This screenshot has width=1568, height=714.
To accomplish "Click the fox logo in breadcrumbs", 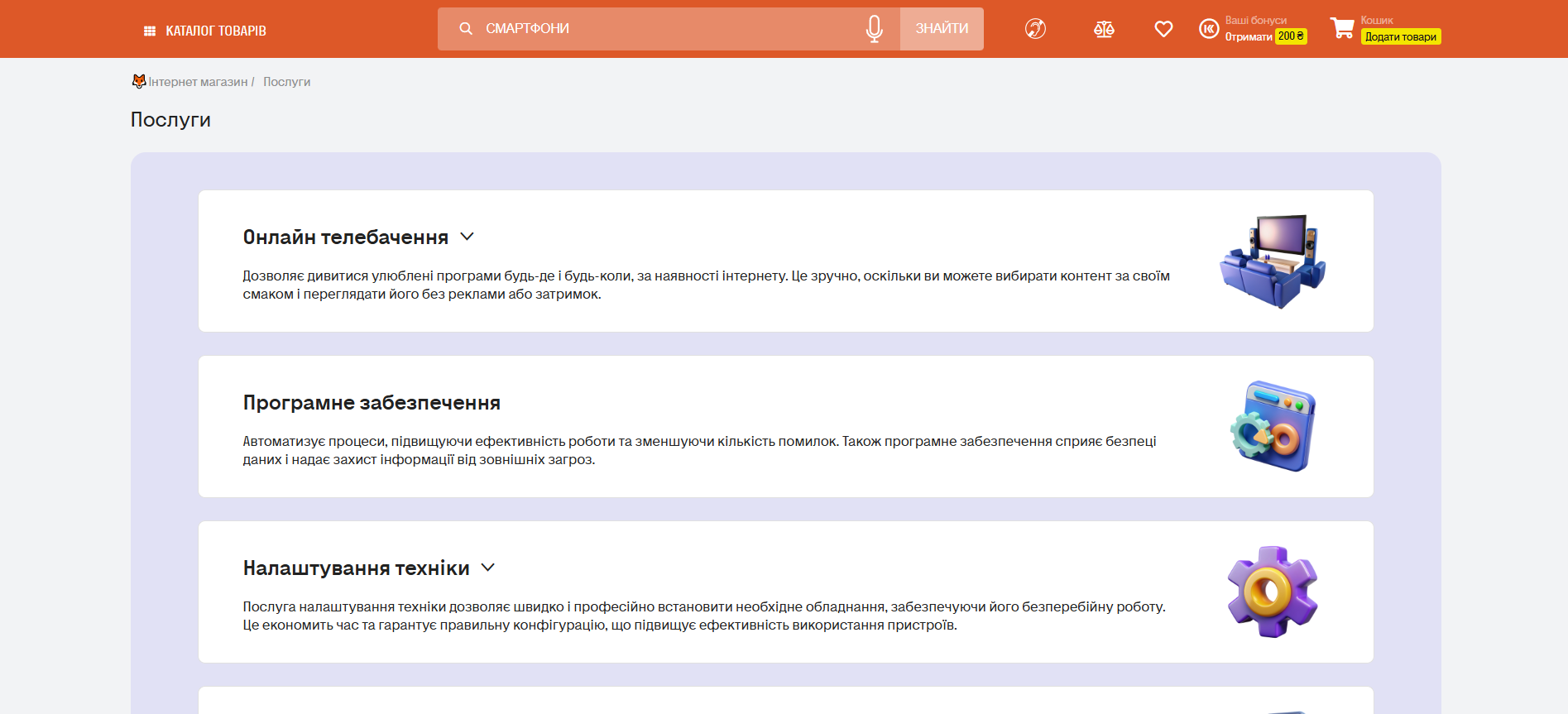I will point(139,81).
